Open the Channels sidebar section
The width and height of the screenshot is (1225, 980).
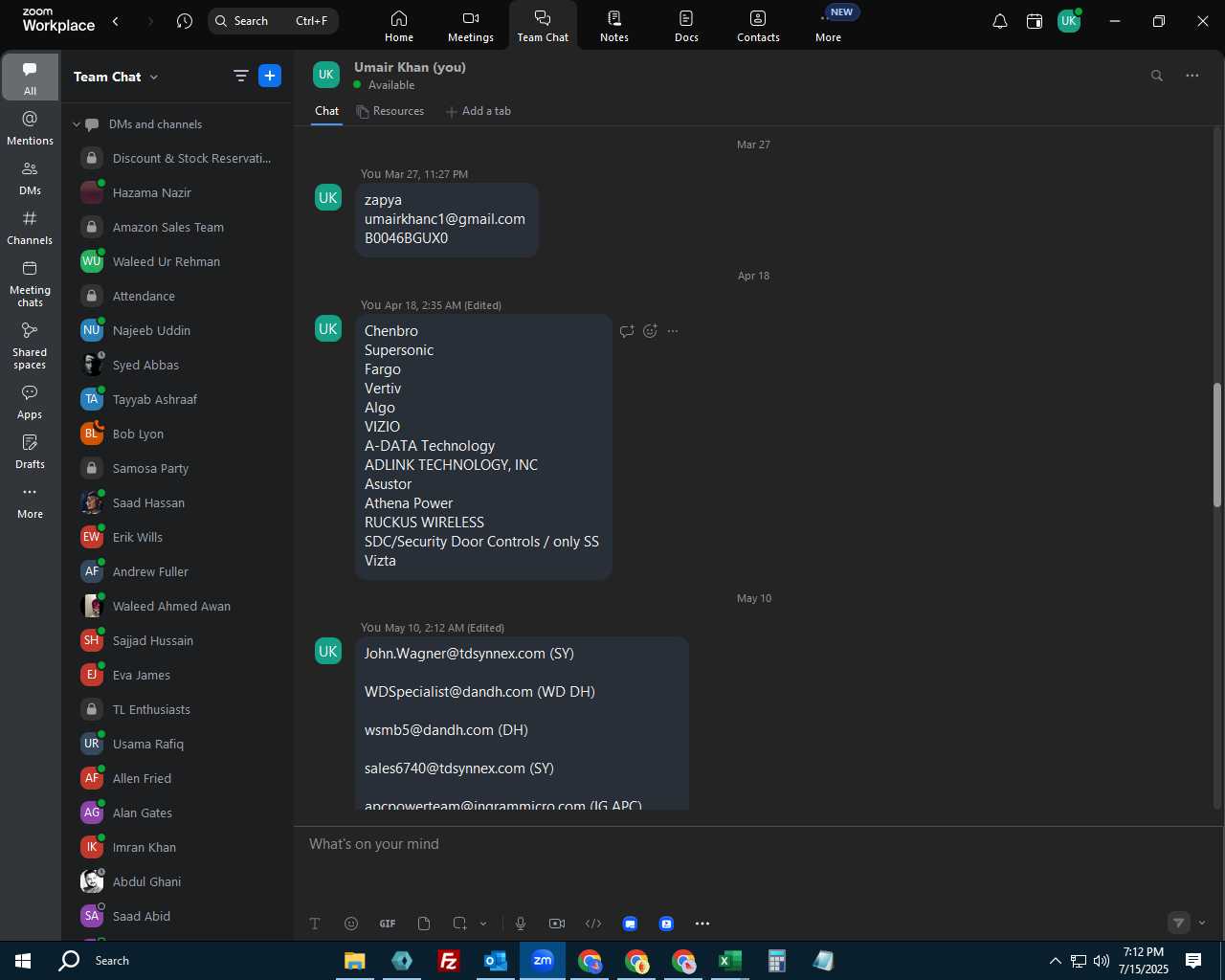point(30,228)
